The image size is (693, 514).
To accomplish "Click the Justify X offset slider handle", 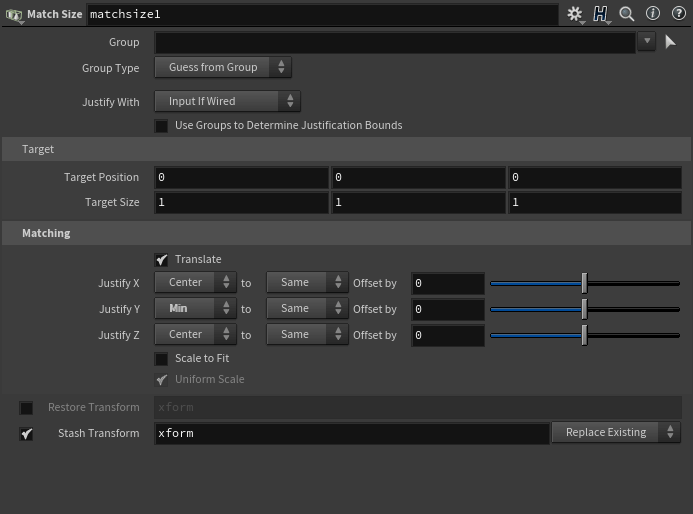I will [x=584, y=283].
